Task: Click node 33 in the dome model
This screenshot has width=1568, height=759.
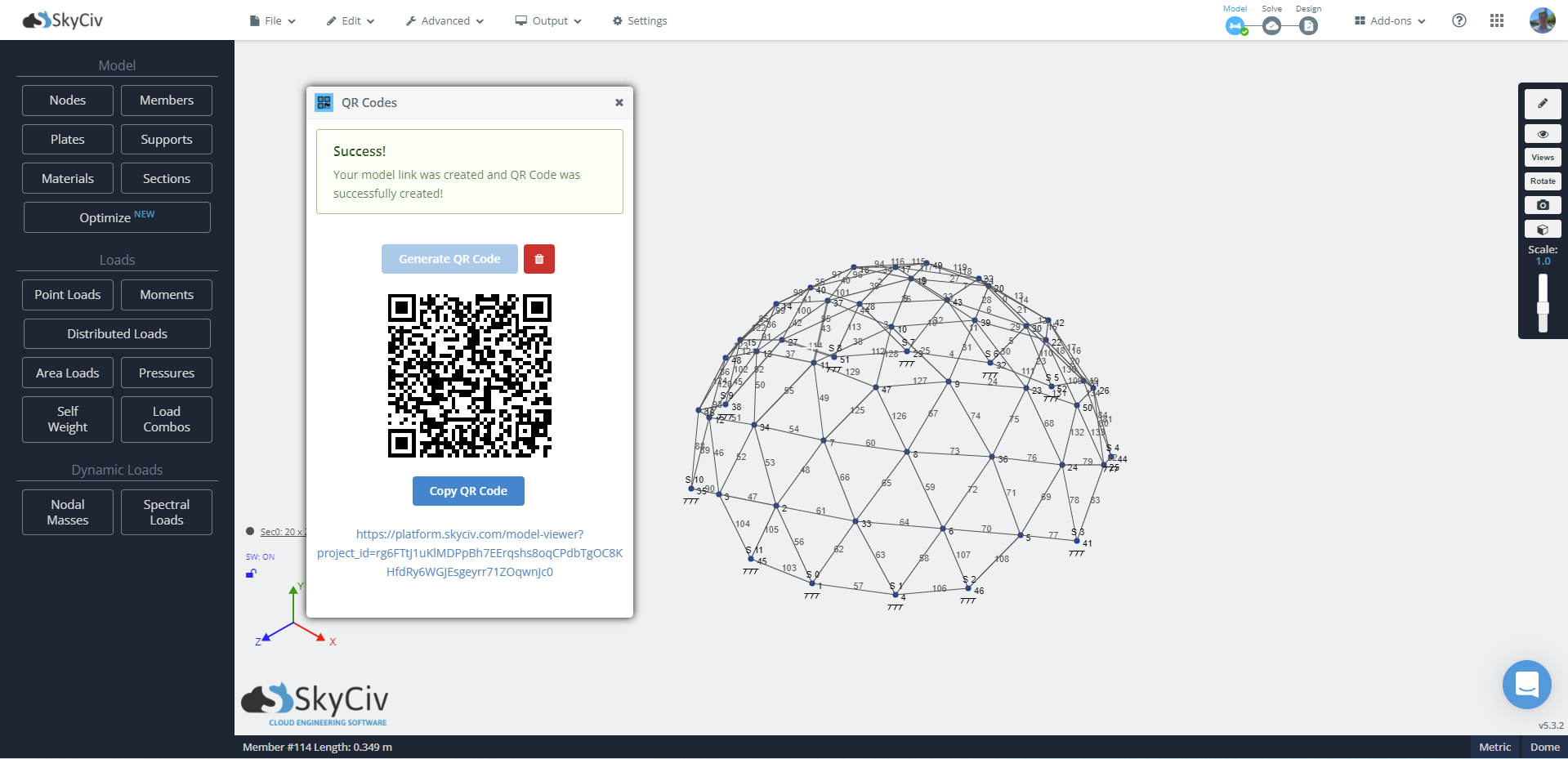Action: [855, 521]
